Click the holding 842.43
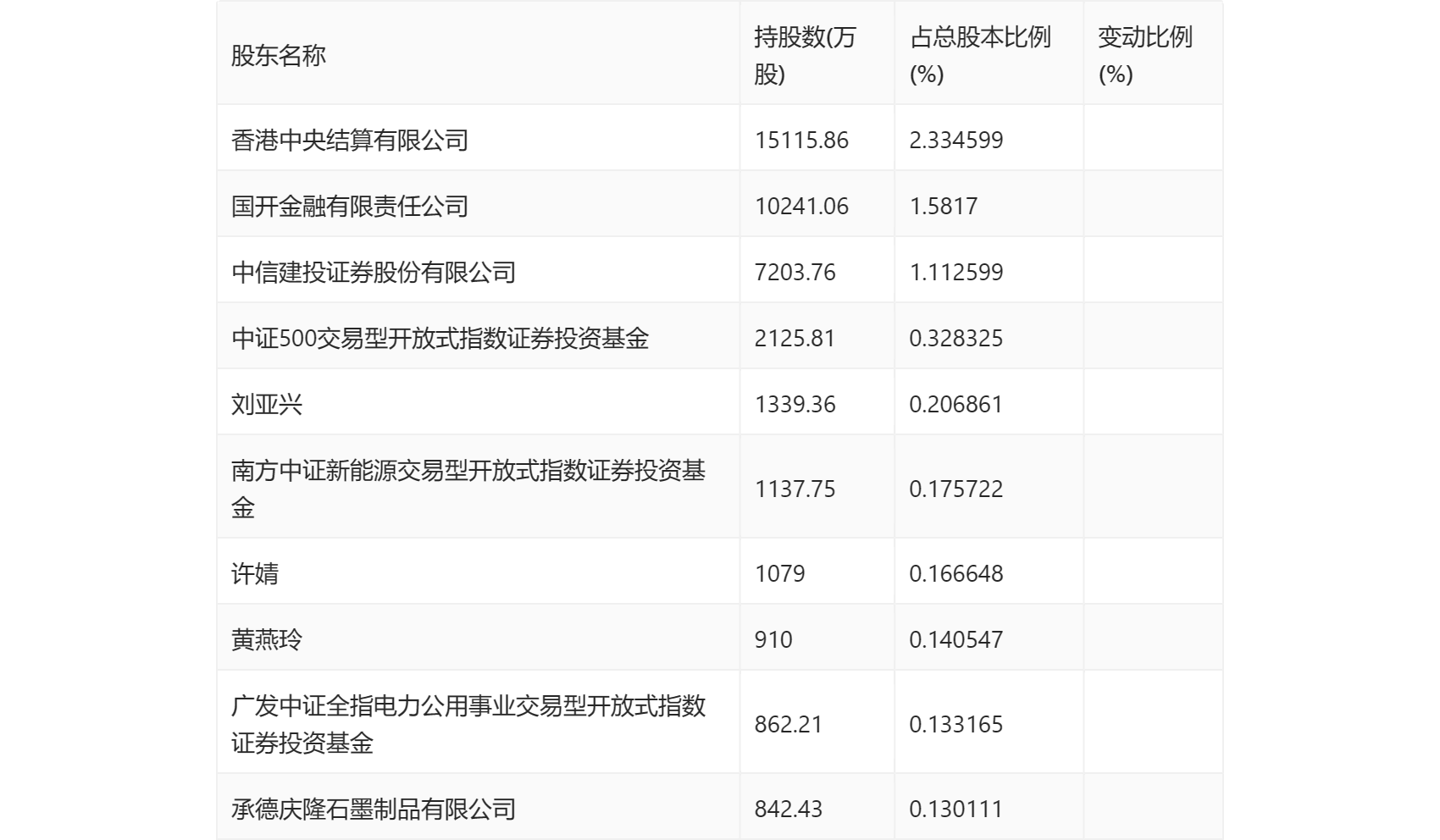Viewport: 1440px width, 840px height. pyautogui.click(x=789, y=809)
